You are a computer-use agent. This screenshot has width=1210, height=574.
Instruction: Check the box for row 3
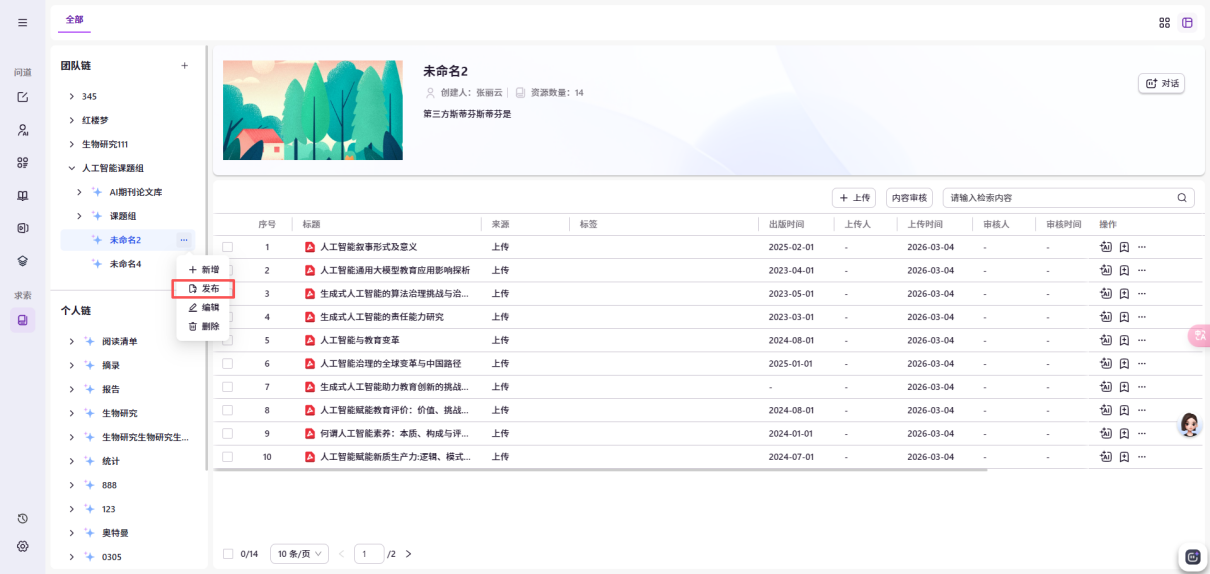tap(227, 294)
